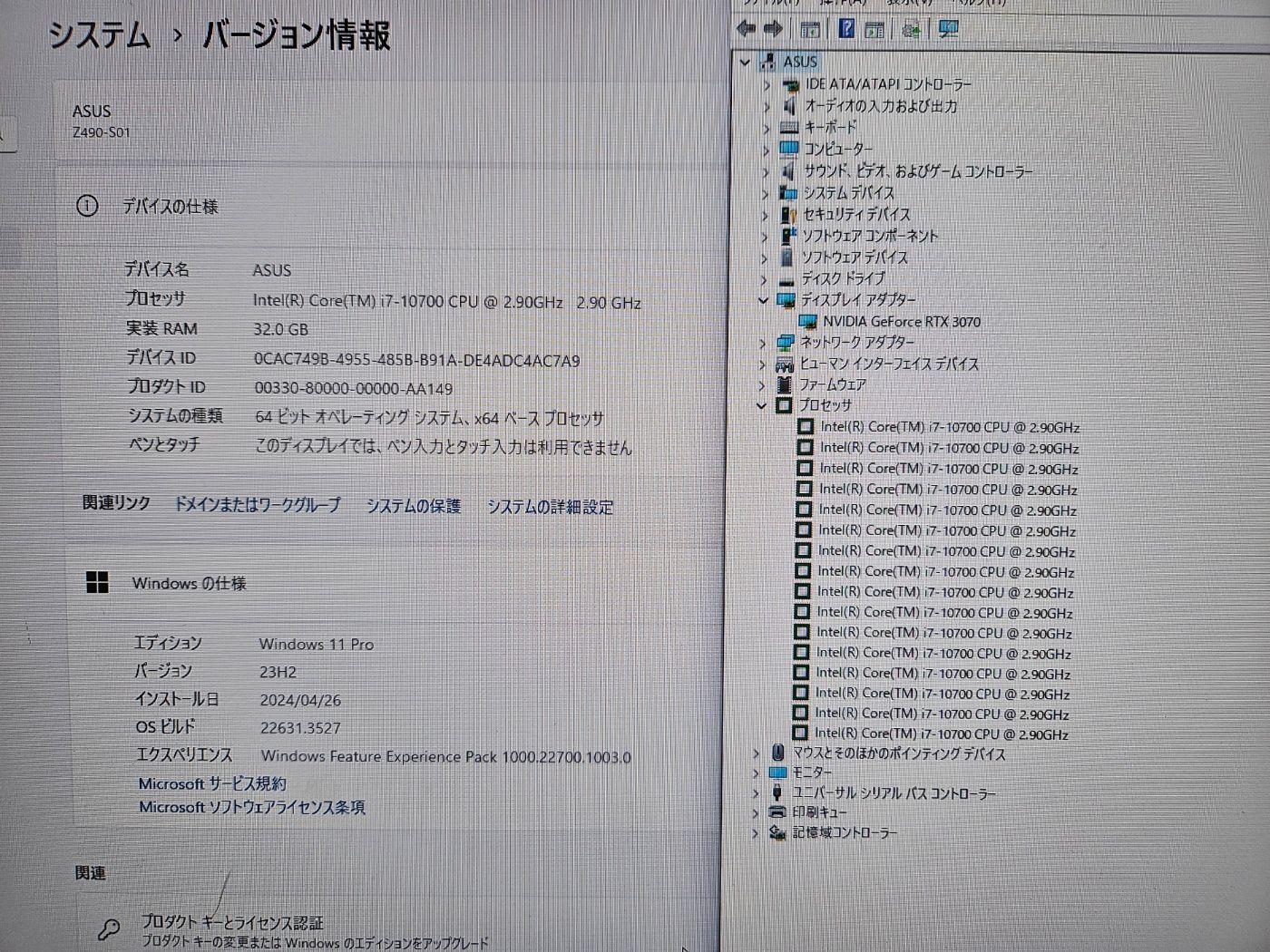
Task: Expand the ユニバーサル シリアル バス コントローラー node
Action: (756, 793)
